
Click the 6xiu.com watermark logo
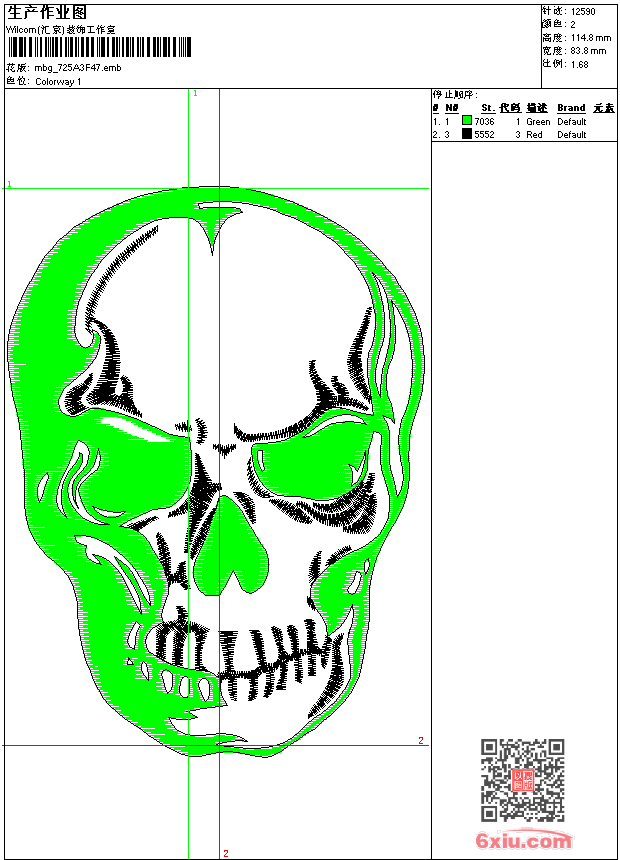523,841
